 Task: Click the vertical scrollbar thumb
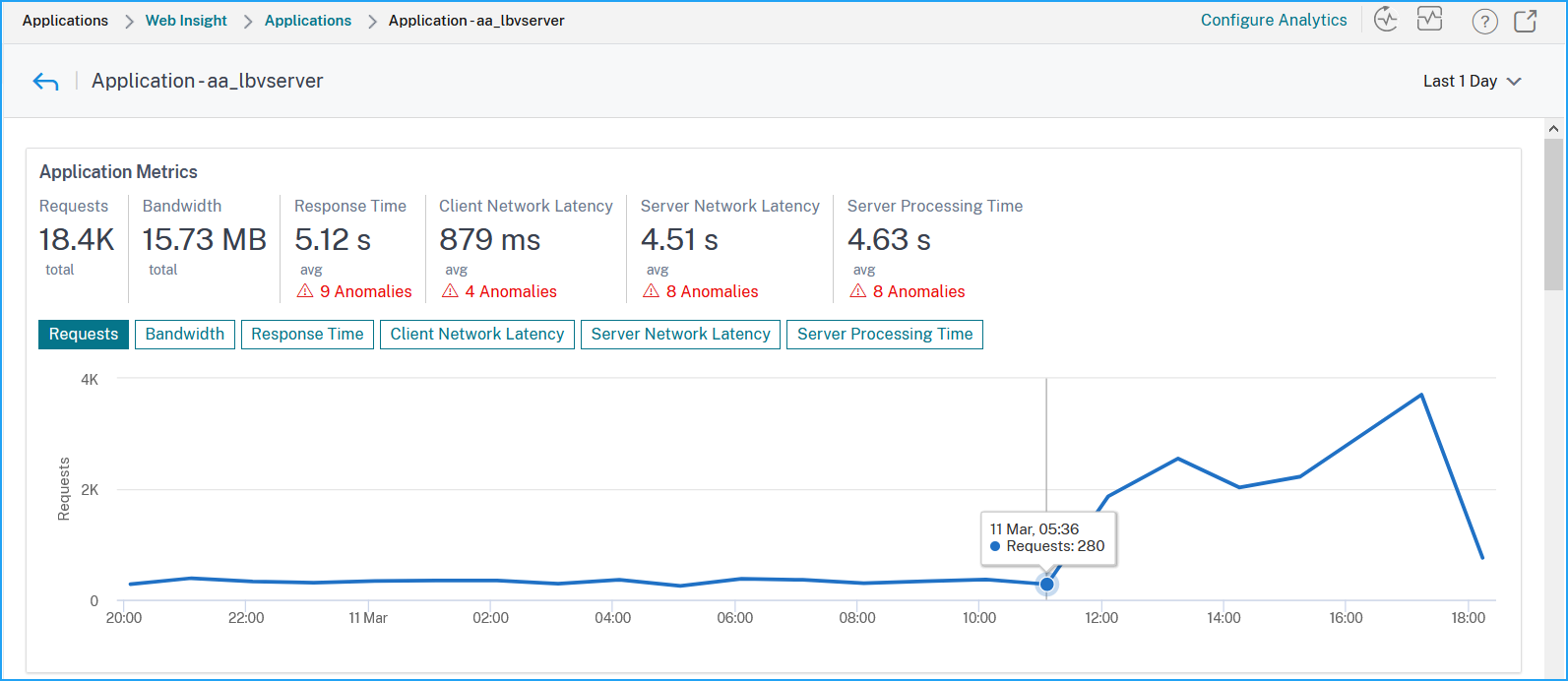(1553, 215)
